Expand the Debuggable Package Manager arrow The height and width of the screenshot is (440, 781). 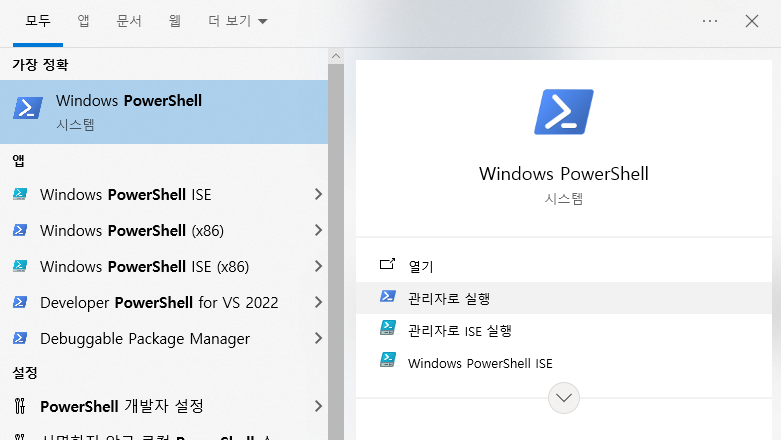[x=318, y=338]
